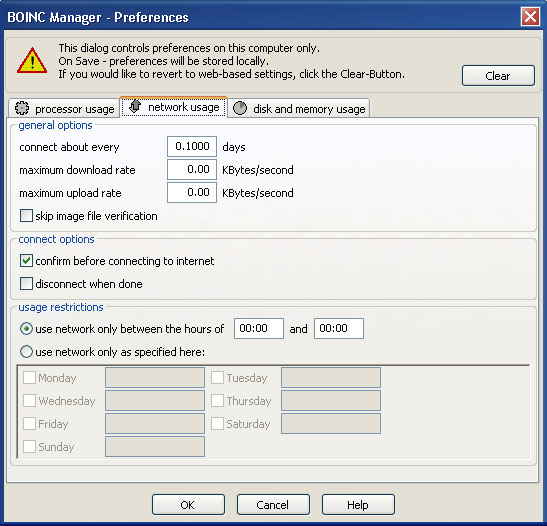Image resolution: width=547 pixels, height=526 pixels.
Task: Click the network start hour field
Action: point(259,328)
